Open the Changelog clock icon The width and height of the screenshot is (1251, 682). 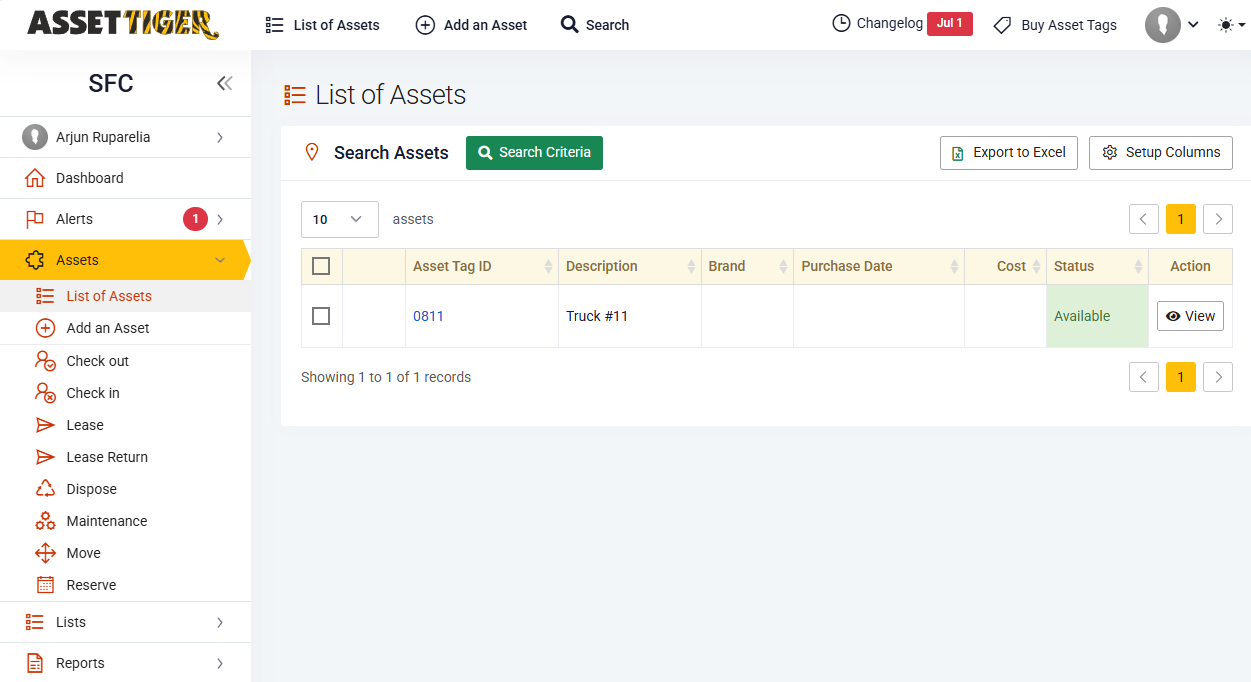(x=841, y=23)
